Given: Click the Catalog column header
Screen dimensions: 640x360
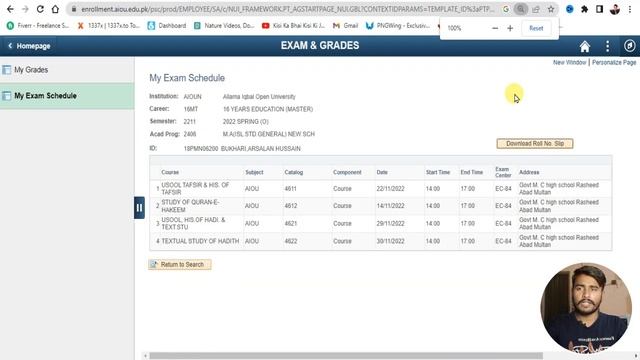Looking at the screenshot, I should click(293, 172).
